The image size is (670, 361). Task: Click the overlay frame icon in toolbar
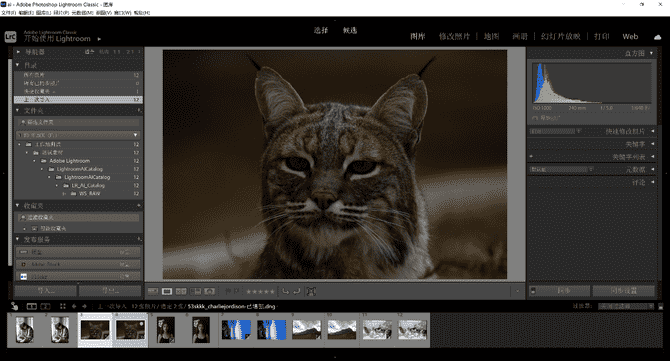(x=311, y=291)
